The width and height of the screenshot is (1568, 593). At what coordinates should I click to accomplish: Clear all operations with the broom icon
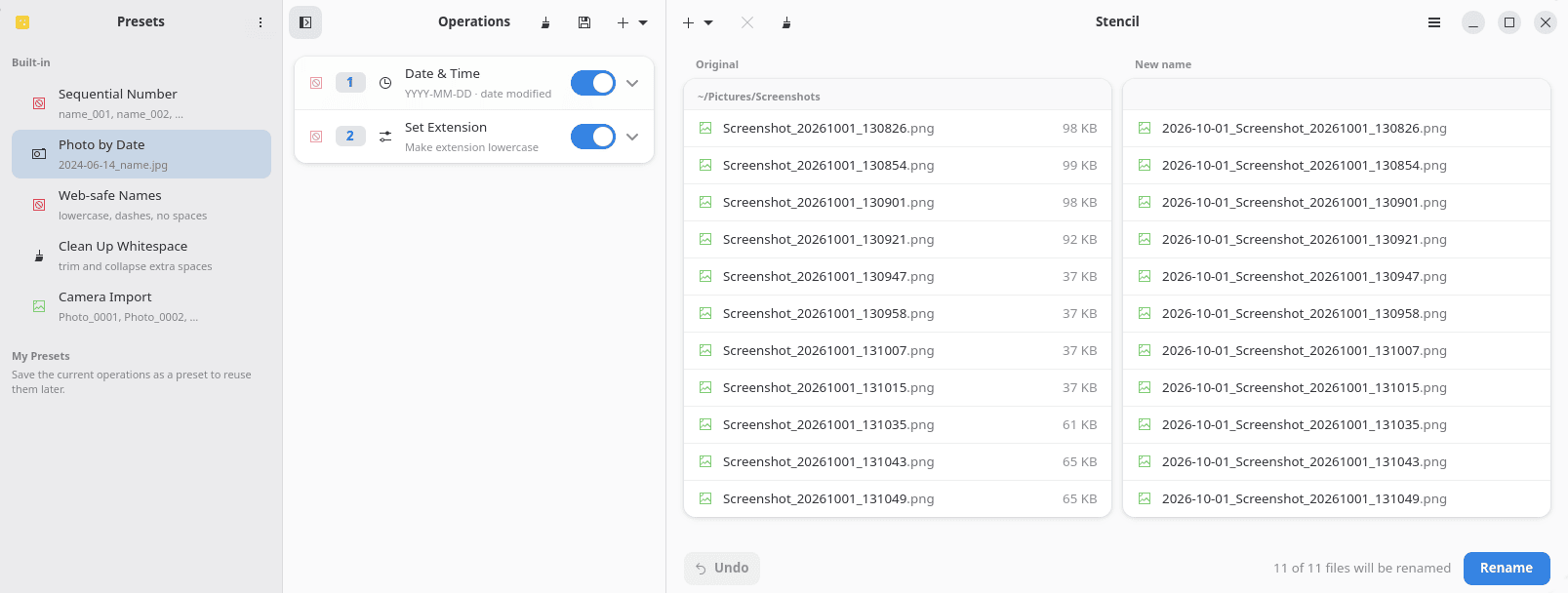coord(545,22)
